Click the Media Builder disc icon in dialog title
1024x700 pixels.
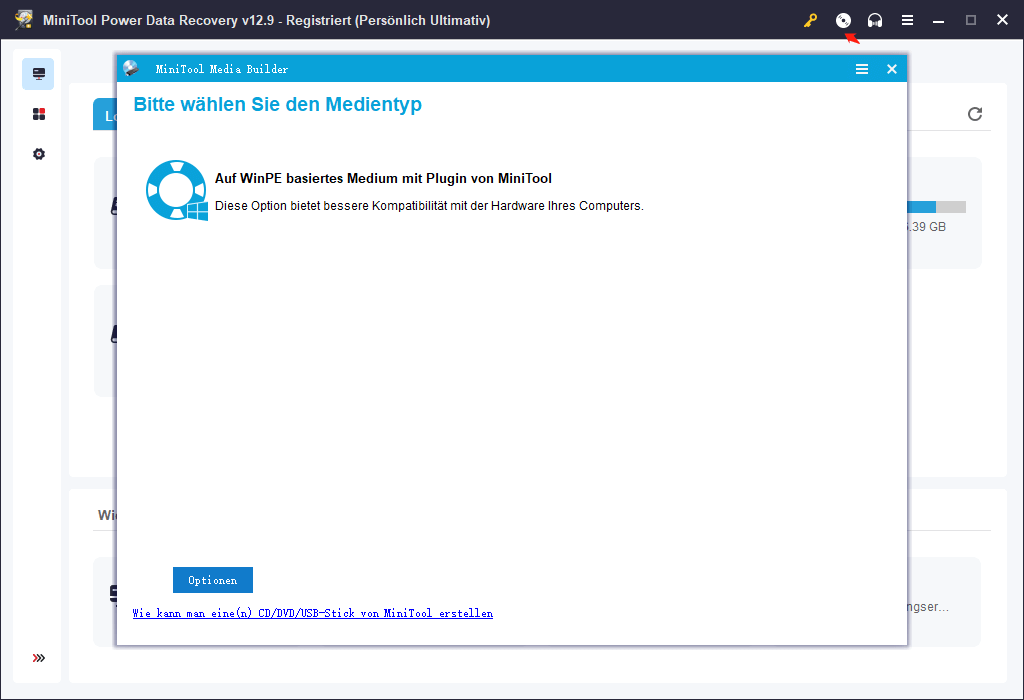pyautogui.click(x=131, y=69)
